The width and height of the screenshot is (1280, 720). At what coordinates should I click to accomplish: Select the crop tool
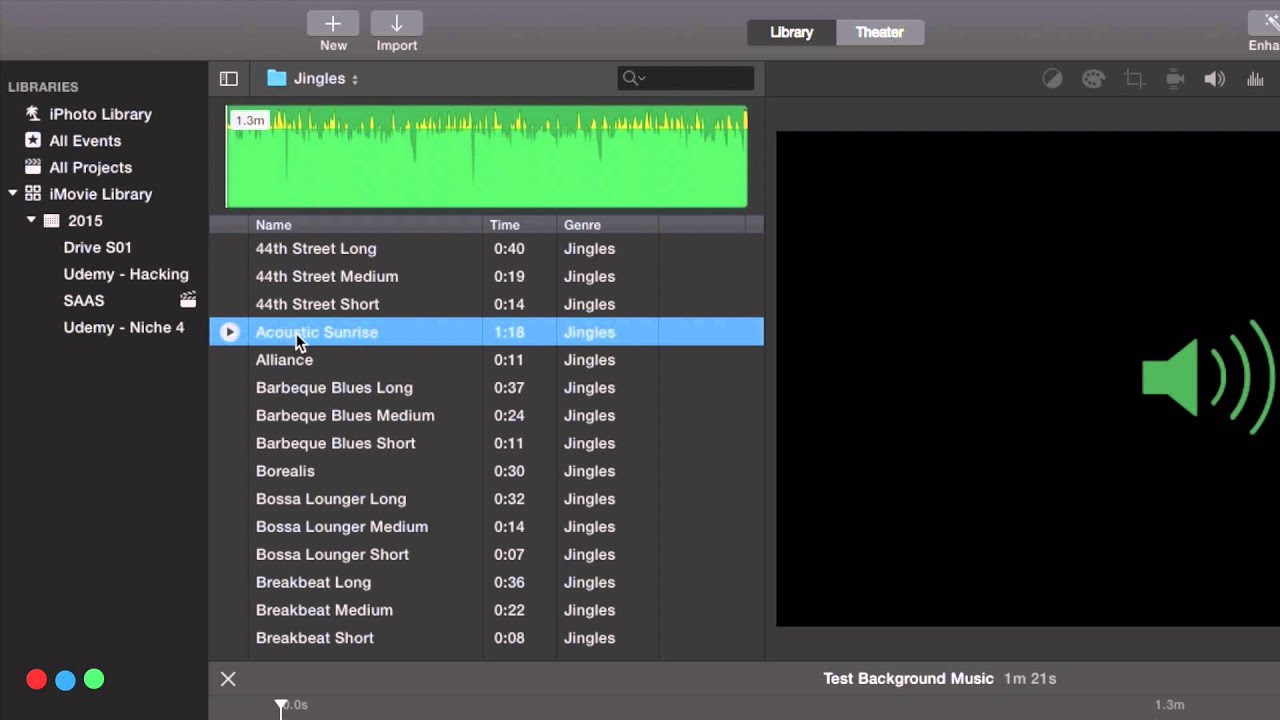(1134, 79)
